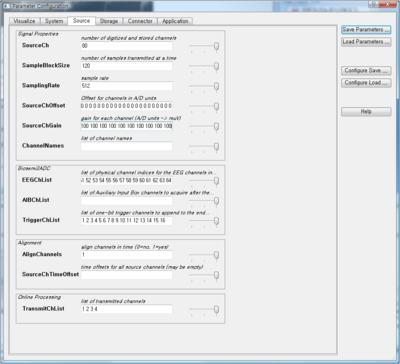Click the SourceCh parameter label

(35, 45)
